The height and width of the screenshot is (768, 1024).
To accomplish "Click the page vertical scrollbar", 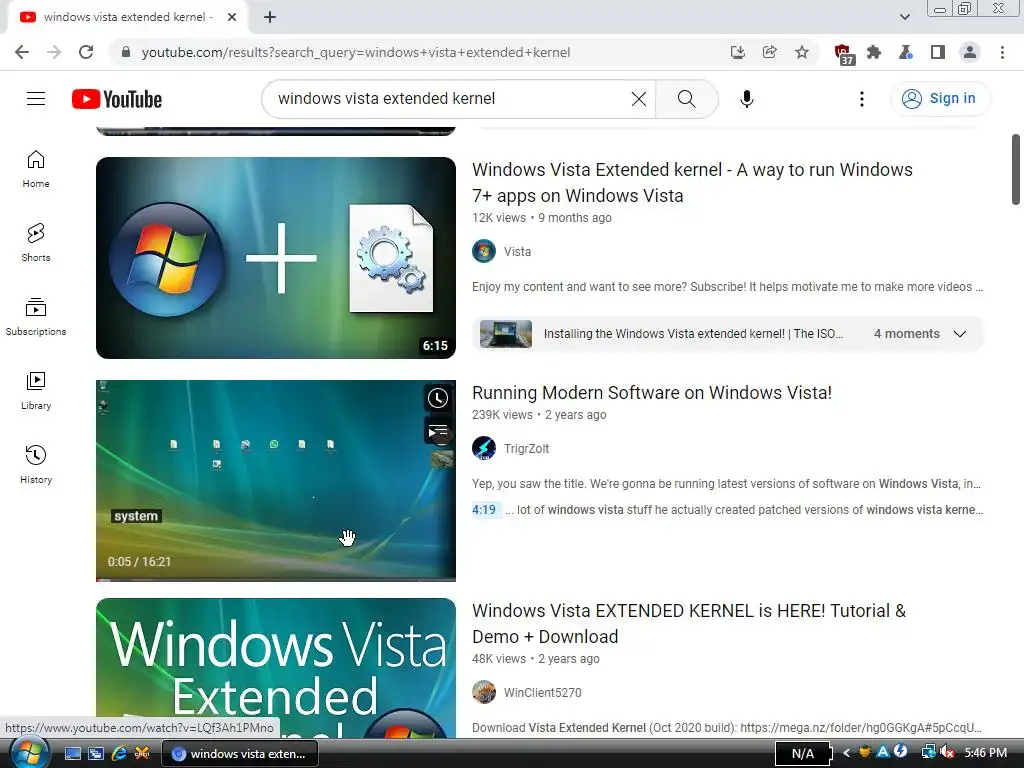I will 1016,170.
